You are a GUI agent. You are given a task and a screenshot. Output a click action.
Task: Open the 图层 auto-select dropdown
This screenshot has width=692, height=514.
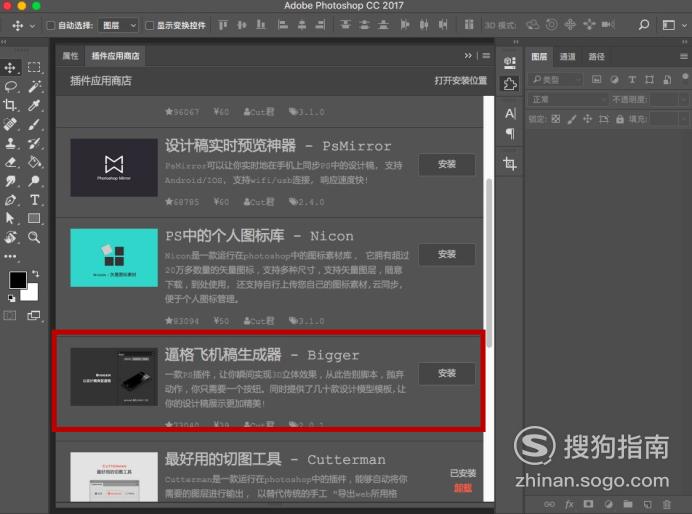[x=118, y=26]
